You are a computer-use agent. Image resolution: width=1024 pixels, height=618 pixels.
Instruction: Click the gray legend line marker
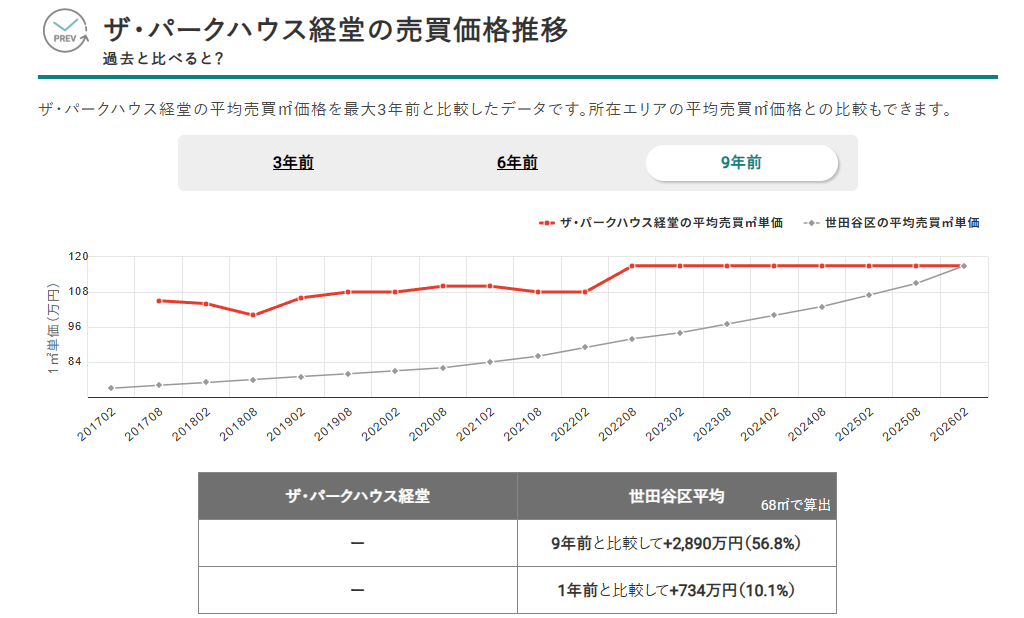[811, 223]
